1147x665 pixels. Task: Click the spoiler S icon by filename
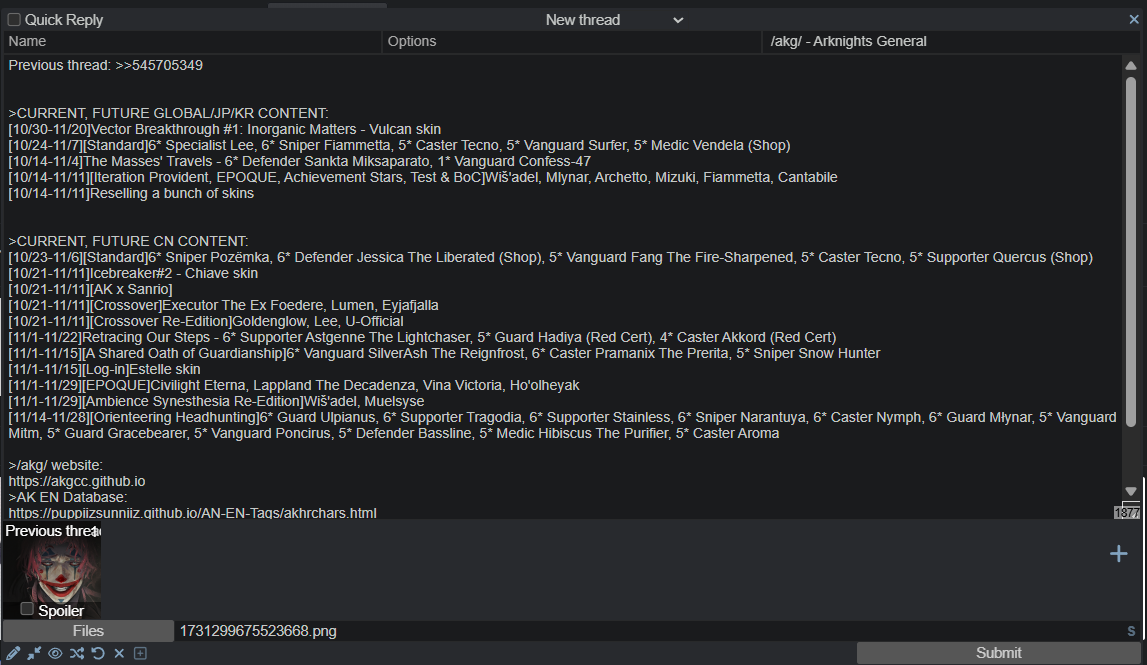(1132, 631)
